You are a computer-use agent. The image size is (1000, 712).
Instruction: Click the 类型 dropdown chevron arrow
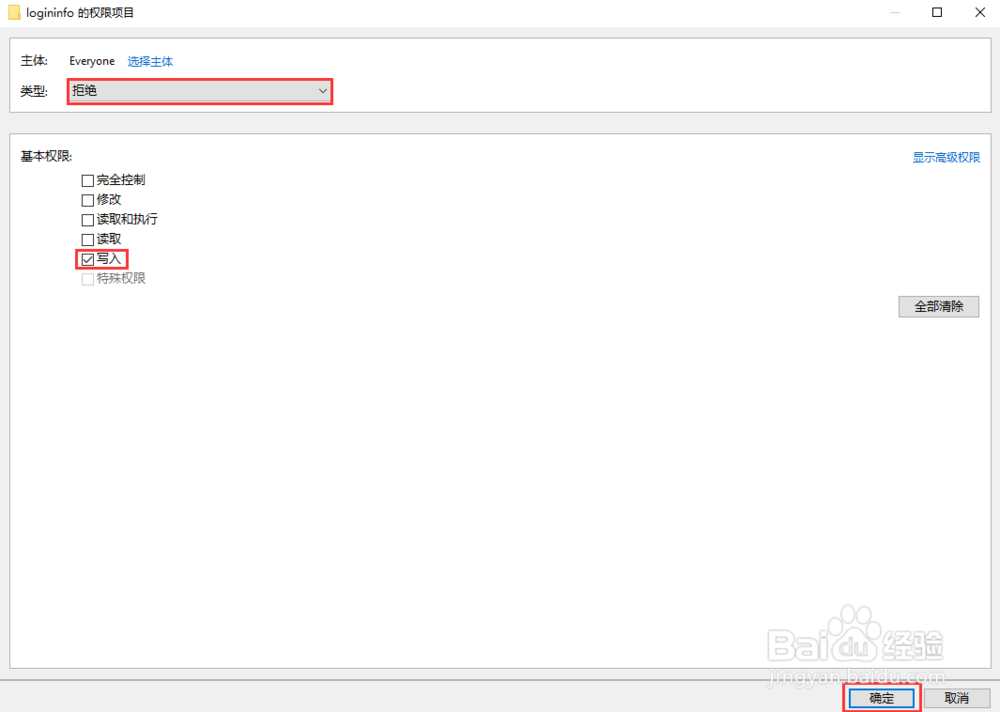click(322, 91)
